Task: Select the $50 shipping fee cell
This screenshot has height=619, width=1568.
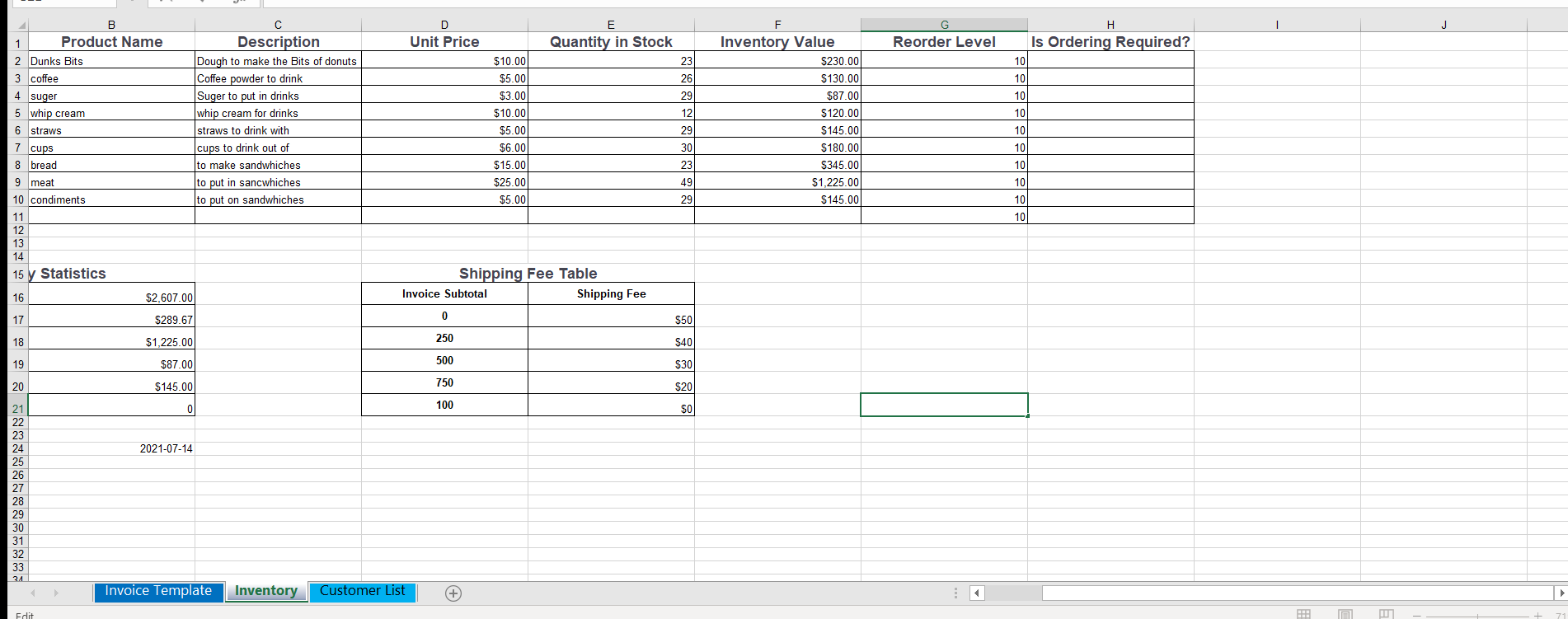Action: coord(611,317)
